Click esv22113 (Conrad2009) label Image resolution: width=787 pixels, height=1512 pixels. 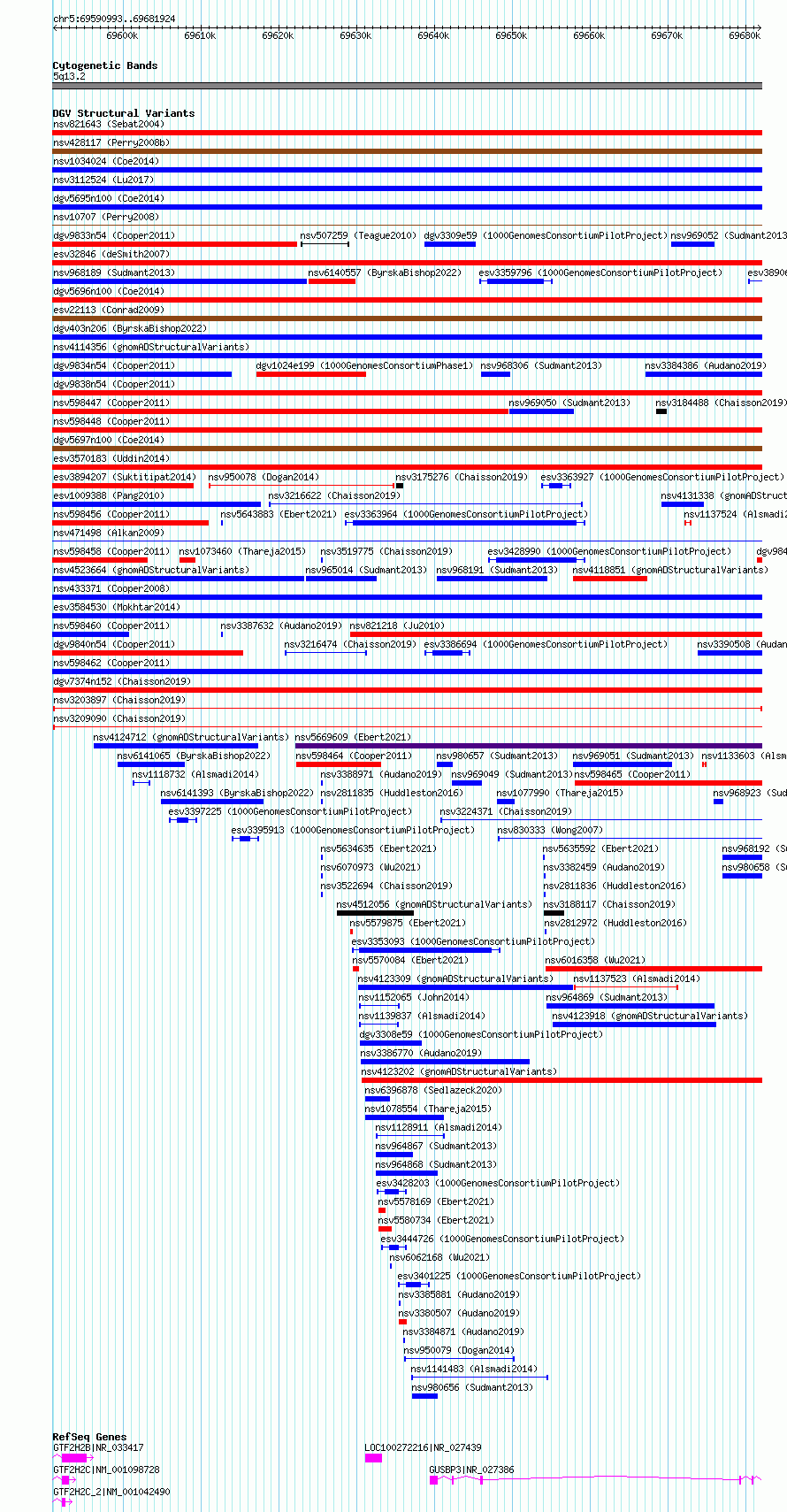[x=108, y=310]
